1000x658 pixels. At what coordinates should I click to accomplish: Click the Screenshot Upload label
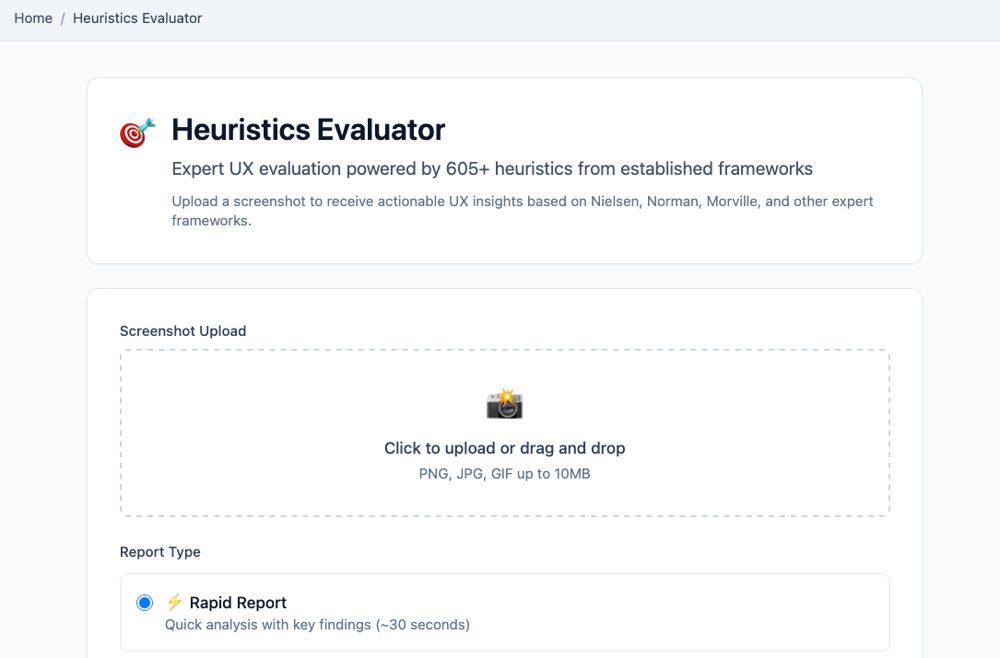[x=183, y=331]
